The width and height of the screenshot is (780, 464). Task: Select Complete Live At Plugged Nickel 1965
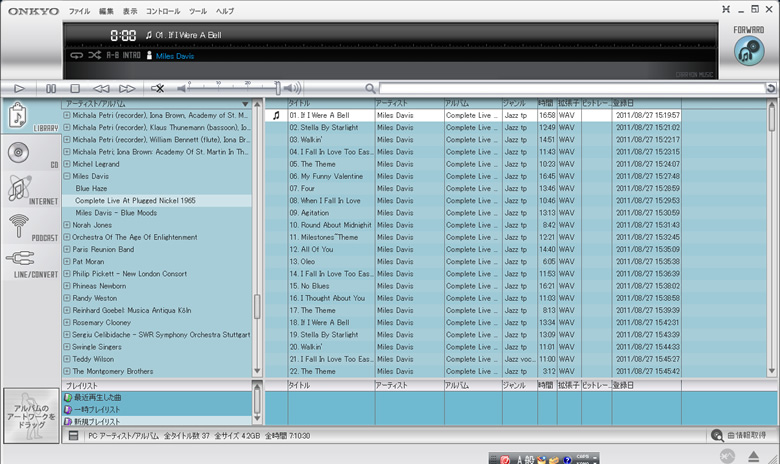(x=135, y=200)
